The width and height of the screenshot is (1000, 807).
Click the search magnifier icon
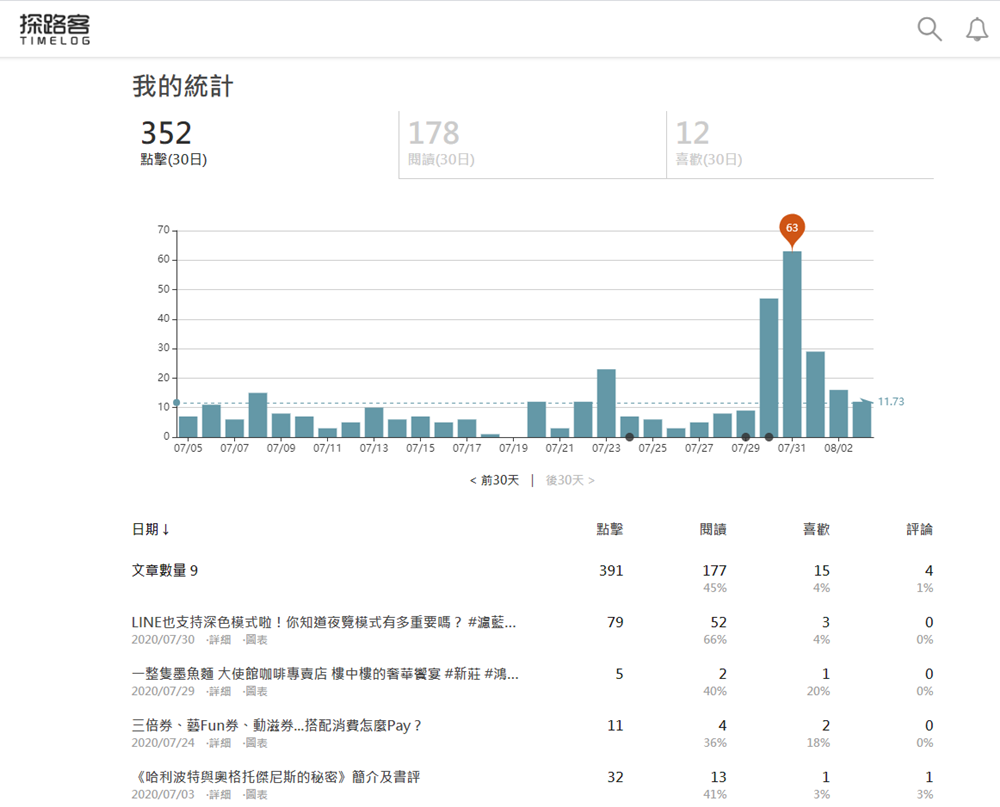(x=929, y=29)
